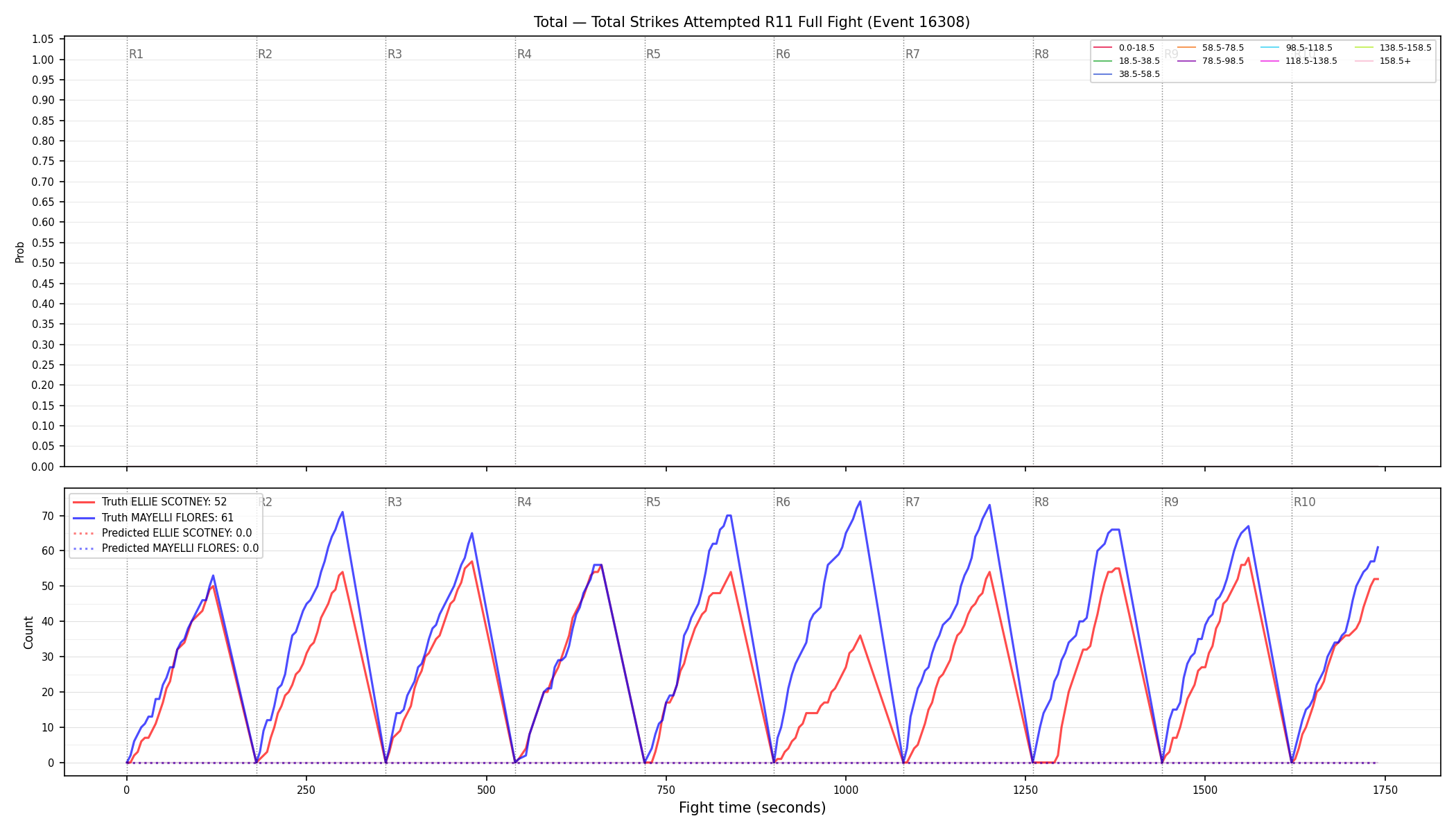Click the R9 round label in the Count chart
Viewport: 1456px width, 832px height.
(1171, 502)
